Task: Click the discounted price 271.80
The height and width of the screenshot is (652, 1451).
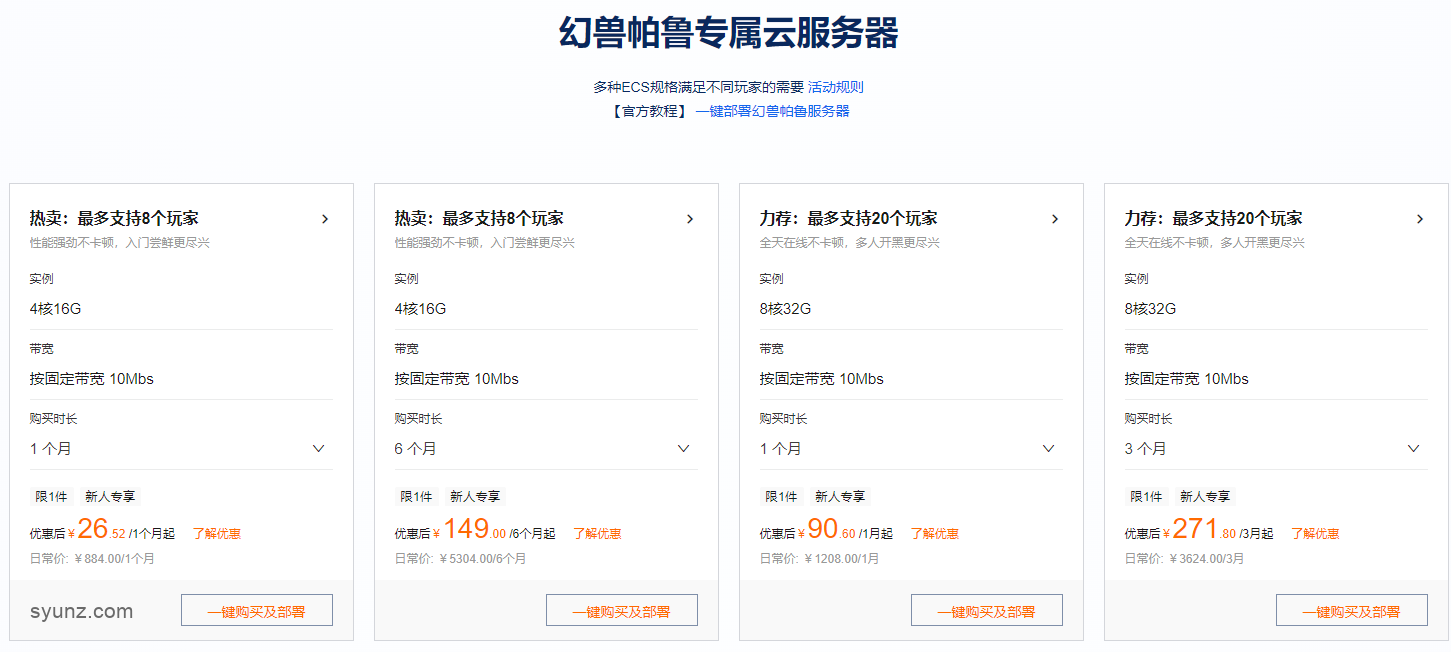Action: click(1204, 529)
